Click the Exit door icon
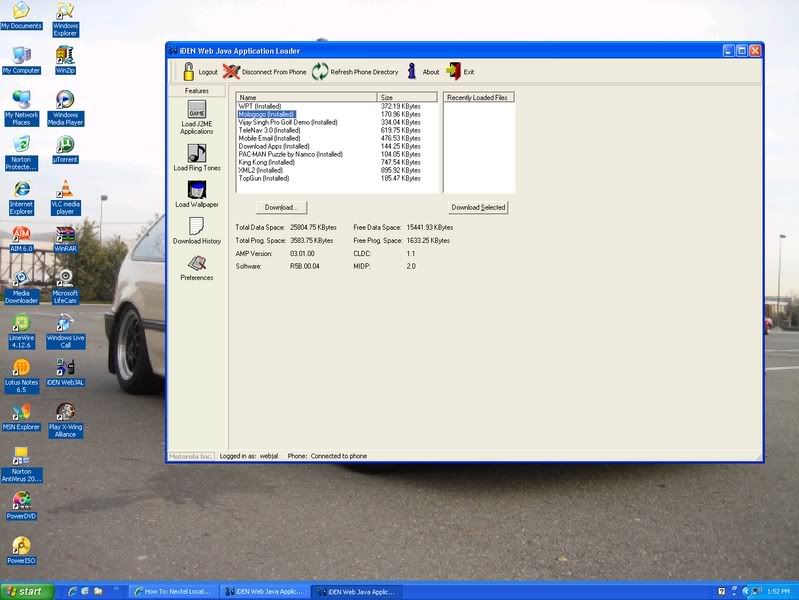 (454, 71)
